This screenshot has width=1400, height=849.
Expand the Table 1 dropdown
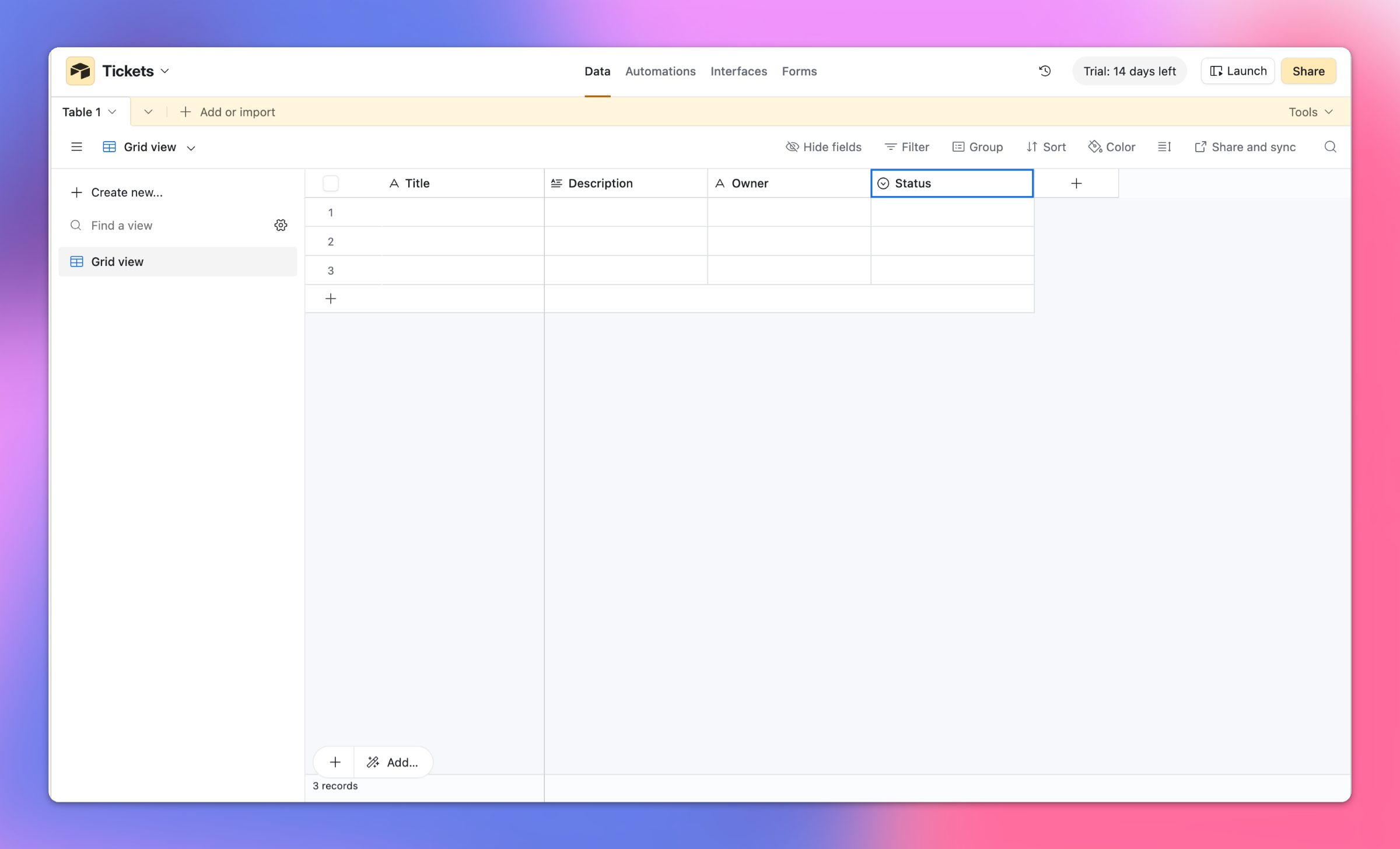[x=90, y=111]
